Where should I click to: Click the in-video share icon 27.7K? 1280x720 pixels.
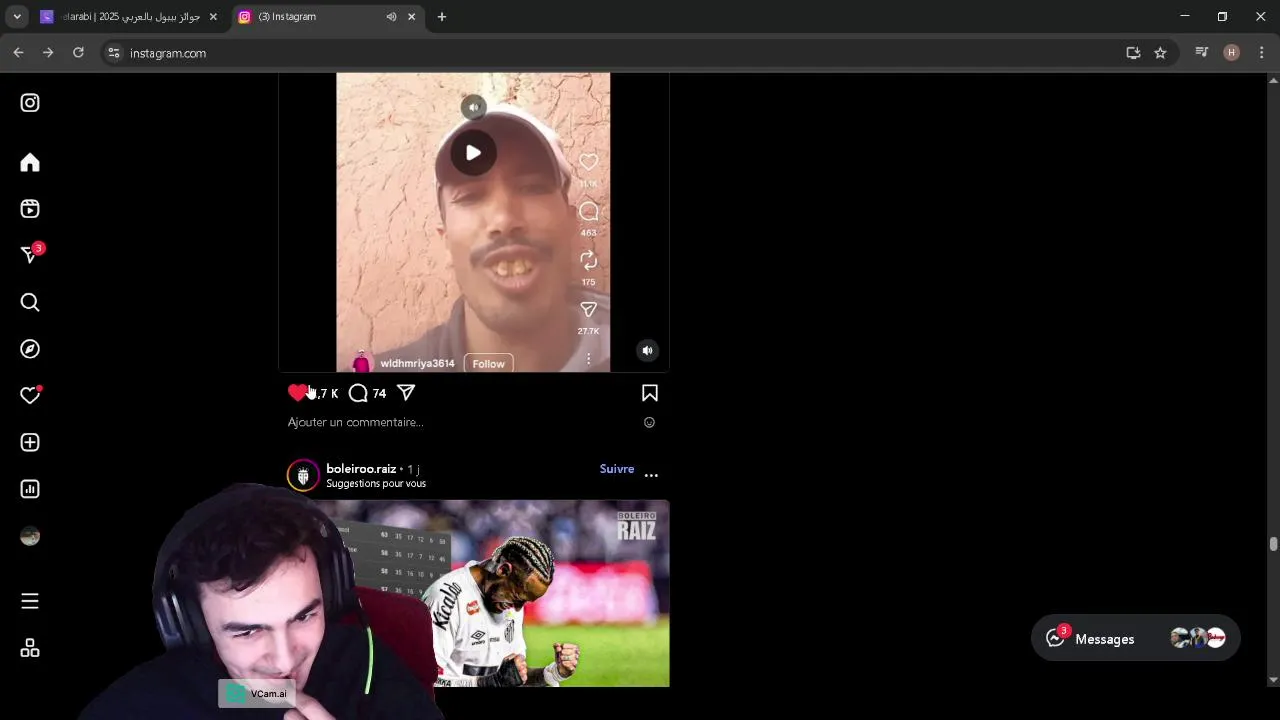click(588, 310)
